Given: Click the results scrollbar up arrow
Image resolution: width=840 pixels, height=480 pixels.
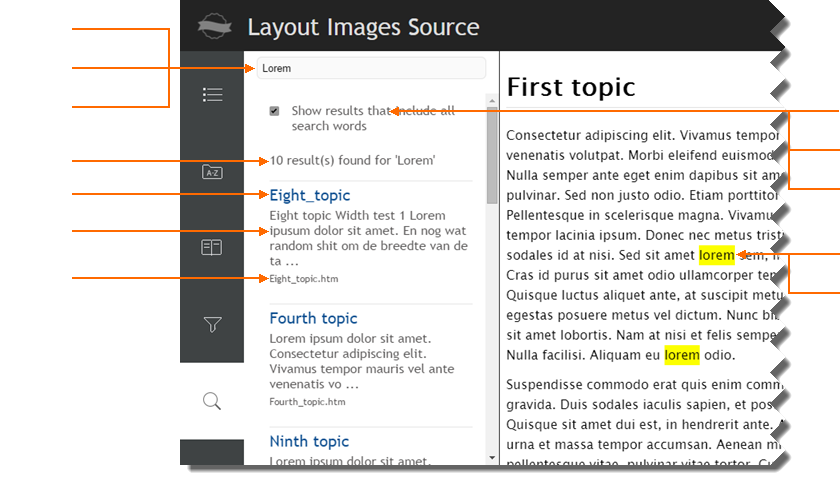Looking at the screenshot, I should click(491, 100).
